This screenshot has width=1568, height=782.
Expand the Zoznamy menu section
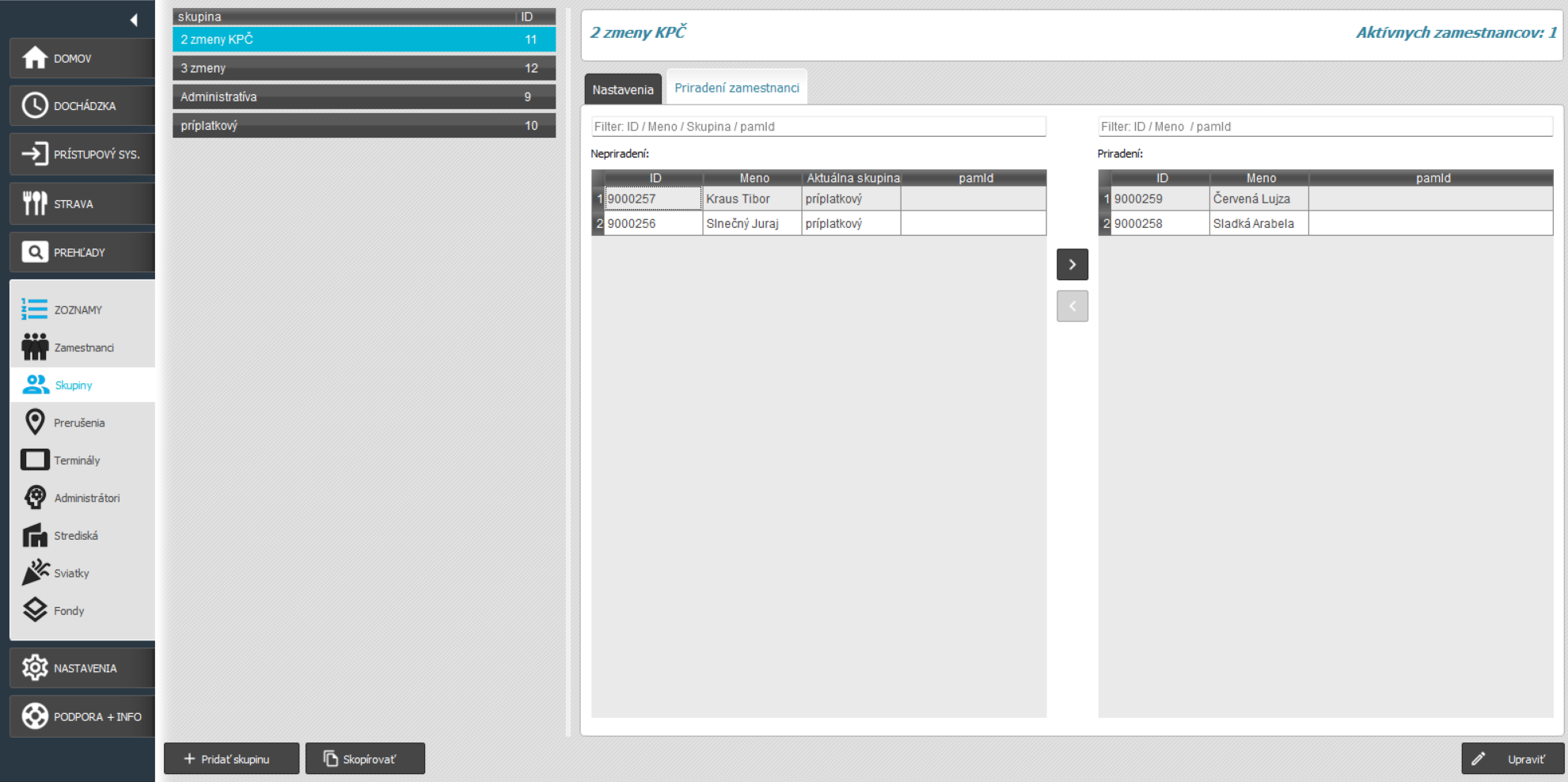[78, 309]
